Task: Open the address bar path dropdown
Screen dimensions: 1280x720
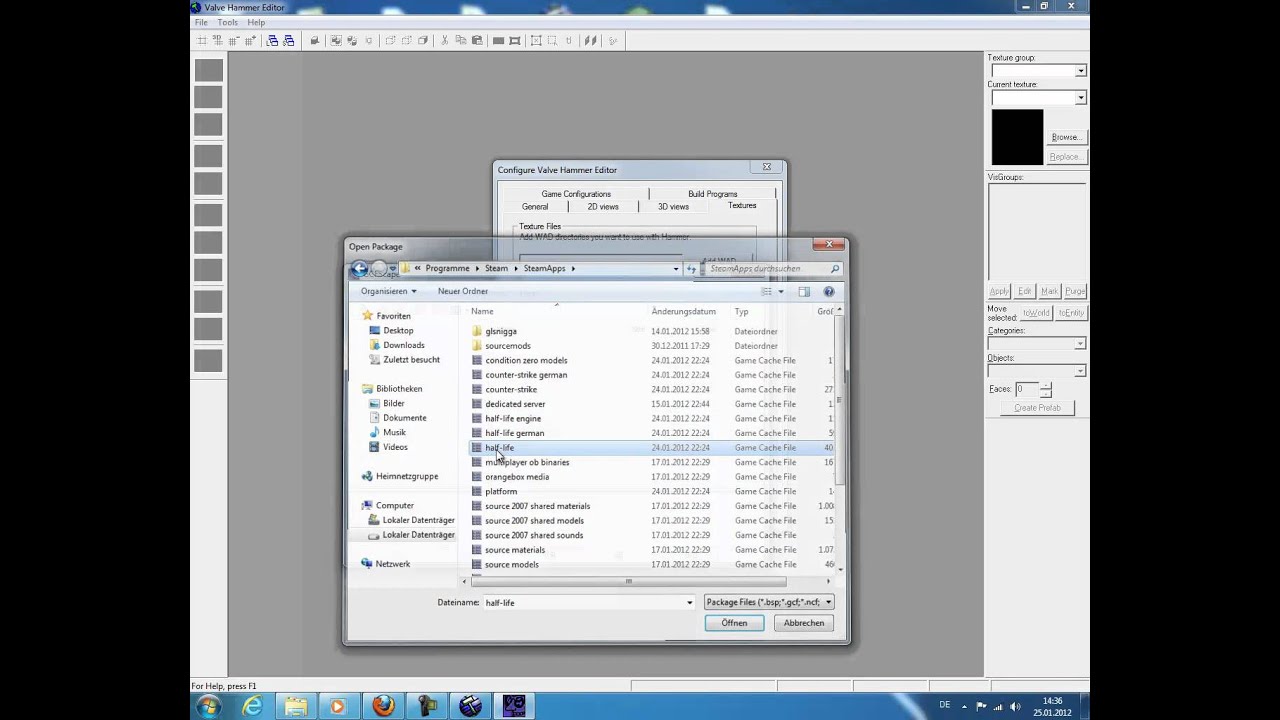Action: pyautogui.click(x=676, y=268)
